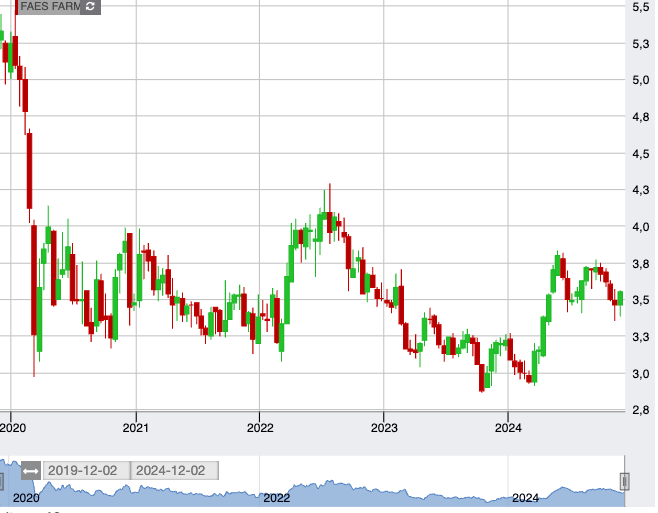
Task: Click the date range double-arrow icon
Action: (x=31, y=471)
